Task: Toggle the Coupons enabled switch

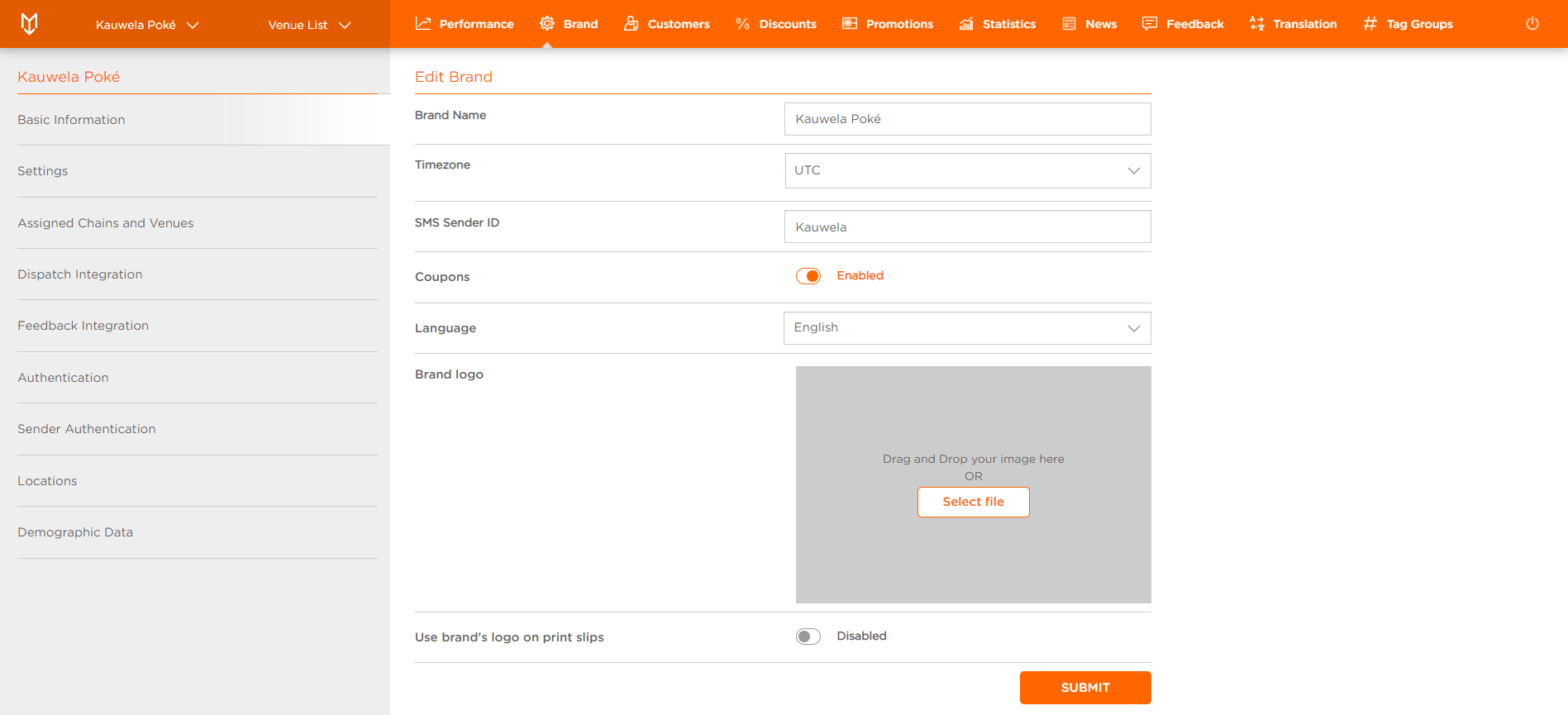Action: (x=808, y=276)
